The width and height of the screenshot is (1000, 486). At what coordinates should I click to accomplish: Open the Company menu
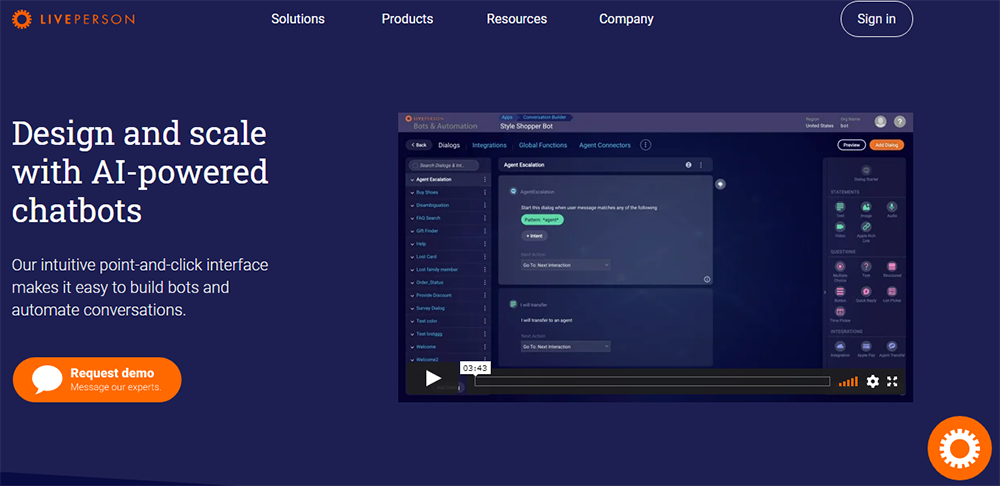(626, 19)
